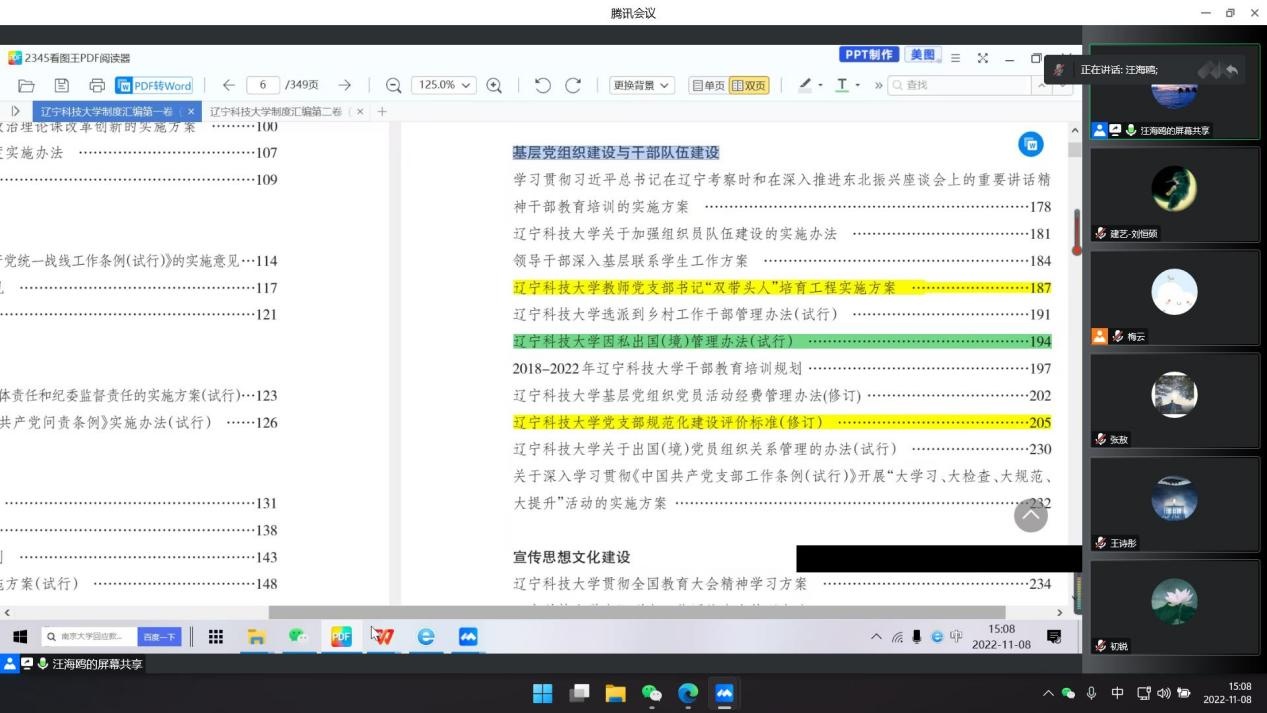
Task: Rotate page counterclockwise
Action: click(x=543, y=86)
